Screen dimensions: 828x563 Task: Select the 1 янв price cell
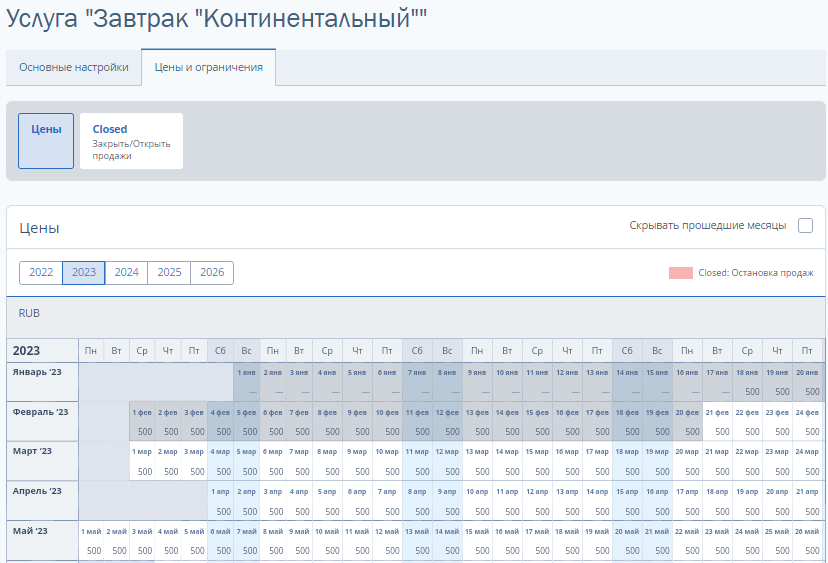(x=247, y=382)
